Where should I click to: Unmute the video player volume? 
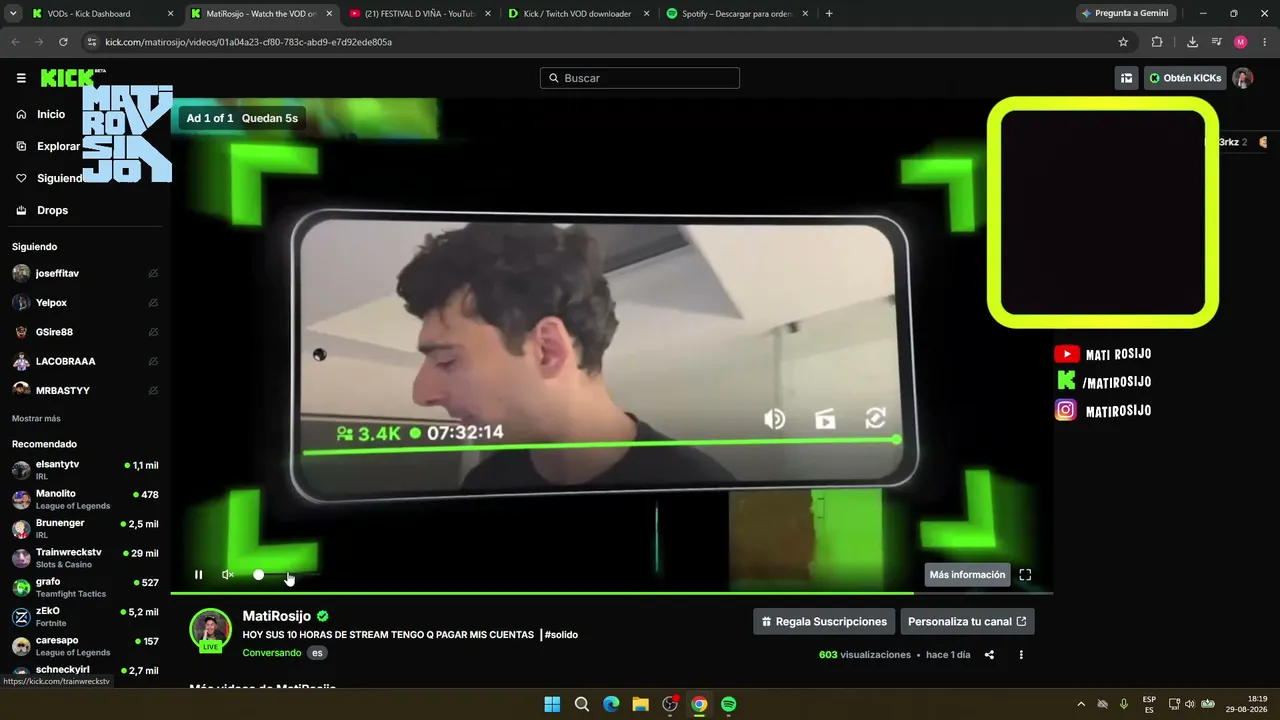click(228, 575)
